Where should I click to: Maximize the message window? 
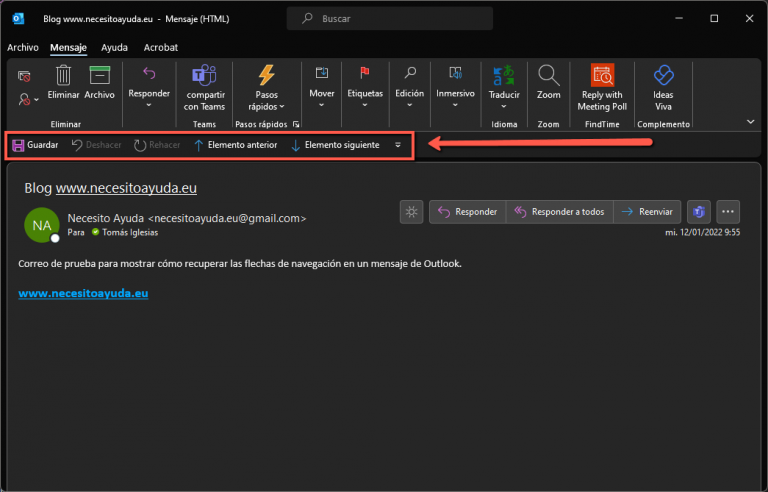pyautogui.click(x=714, y=19)
